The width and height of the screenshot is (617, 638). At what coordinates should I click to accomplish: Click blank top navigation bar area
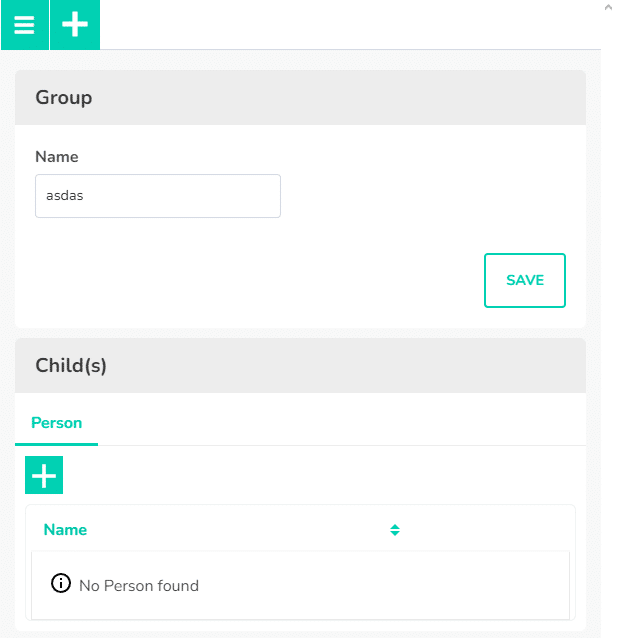(350, 25)
